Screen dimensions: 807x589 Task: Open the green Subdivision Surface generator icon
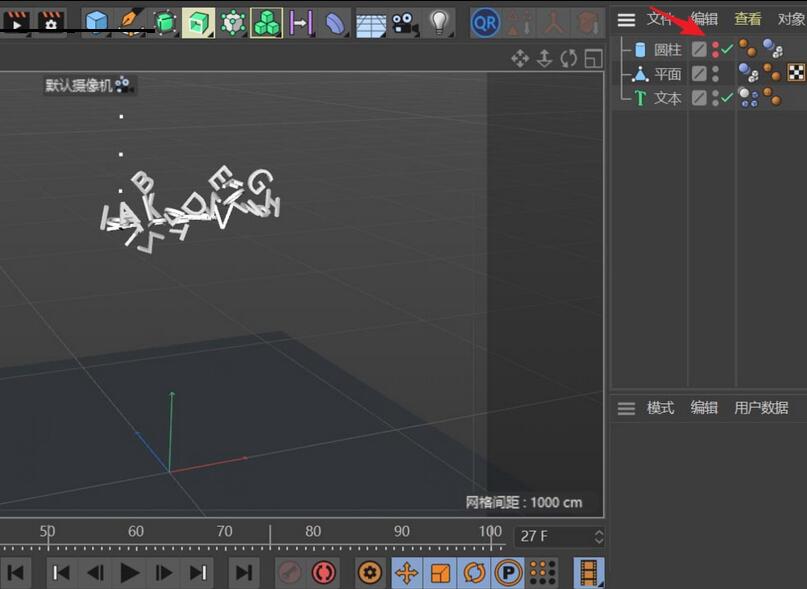(x=164, y=20)
